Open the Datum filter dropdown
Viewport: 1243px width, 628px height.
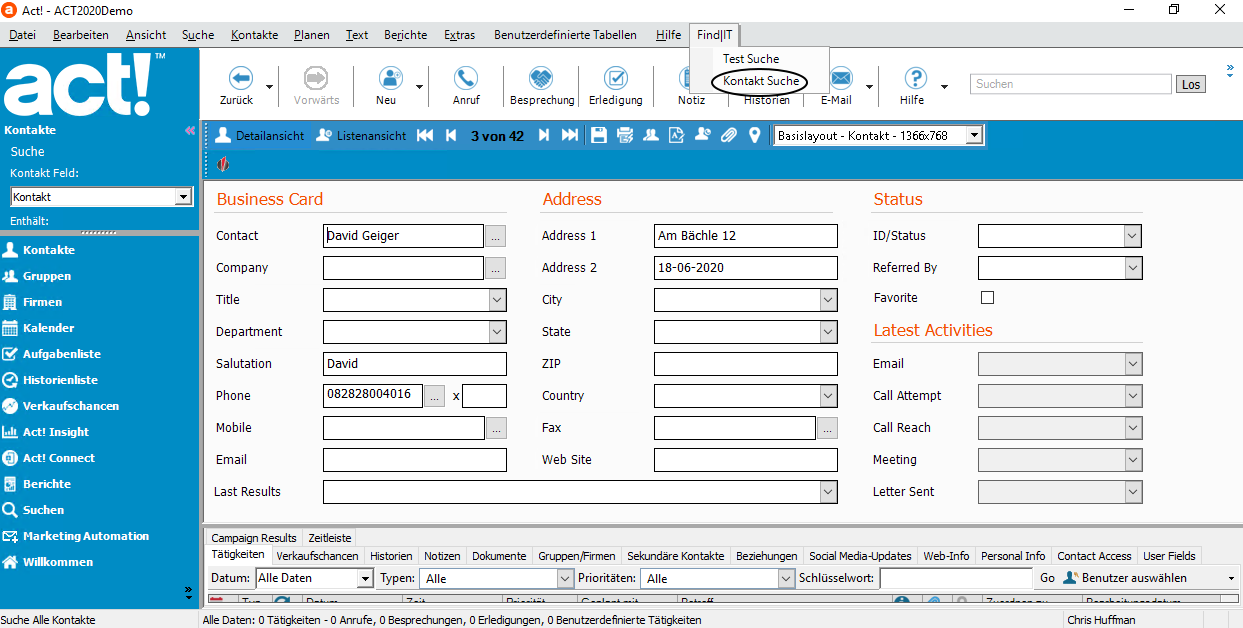(365, 579)
